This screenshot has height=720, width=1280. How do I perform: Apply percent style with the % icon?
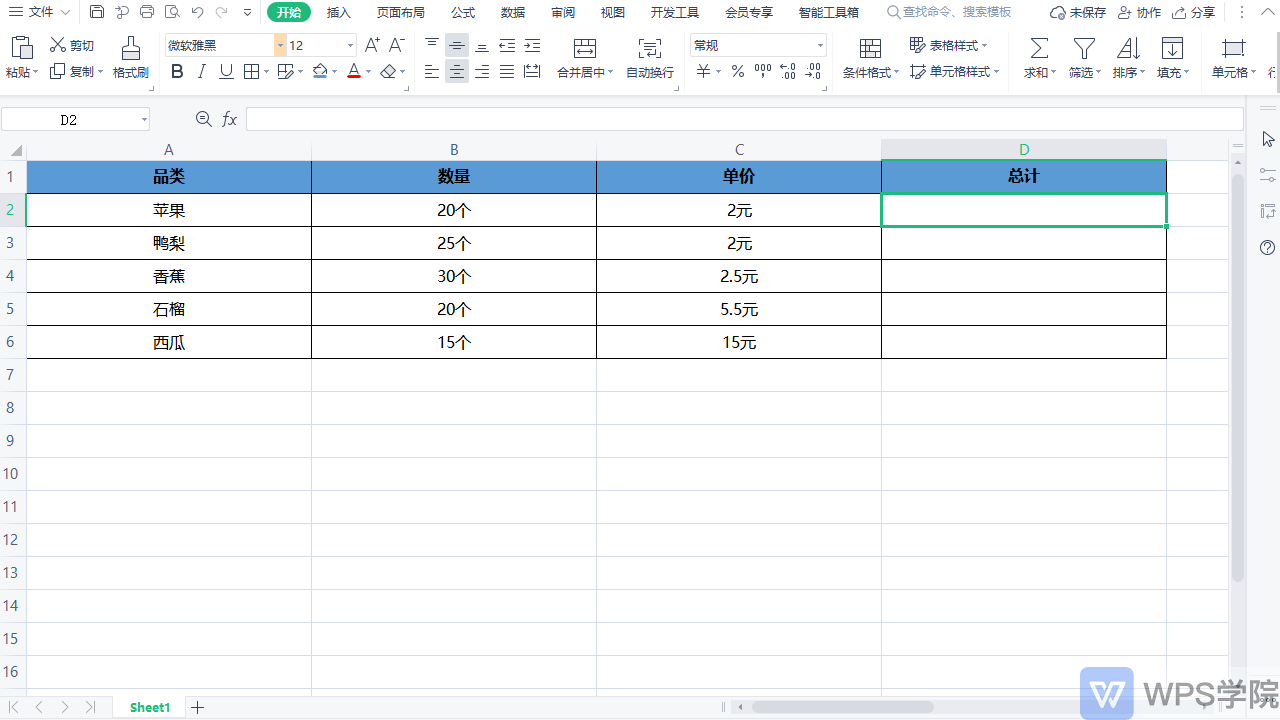pyautogui.click(x=737, y=71)
